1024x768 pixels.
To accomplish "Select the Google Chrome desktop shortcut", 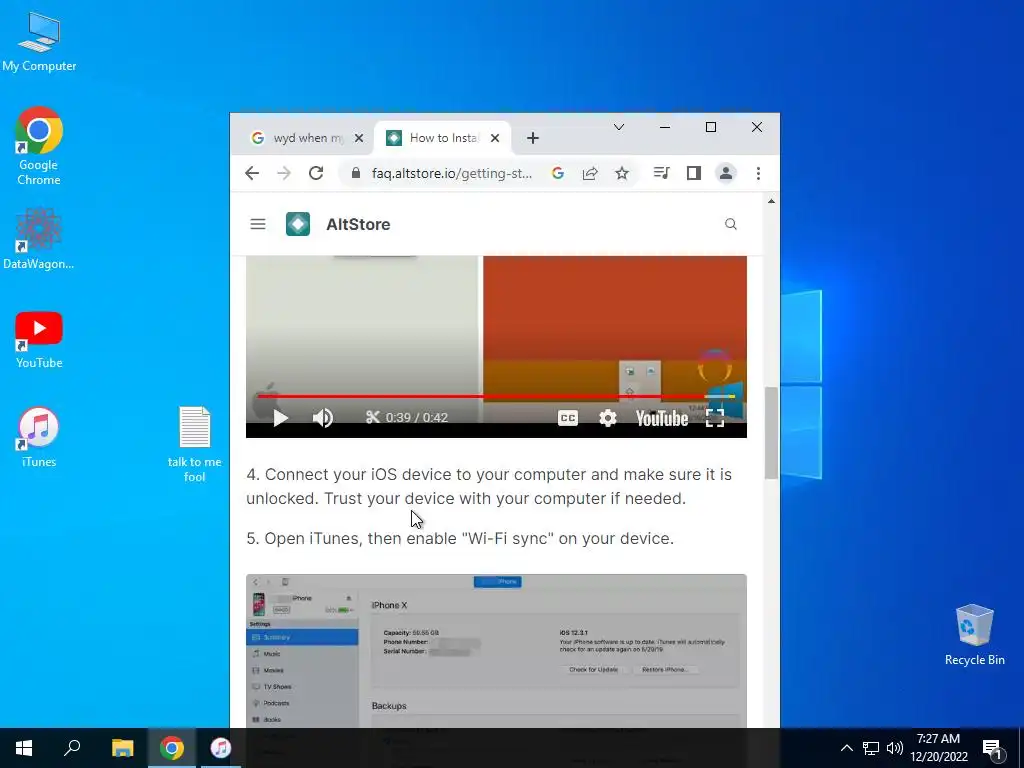I will tap(39, 146).
